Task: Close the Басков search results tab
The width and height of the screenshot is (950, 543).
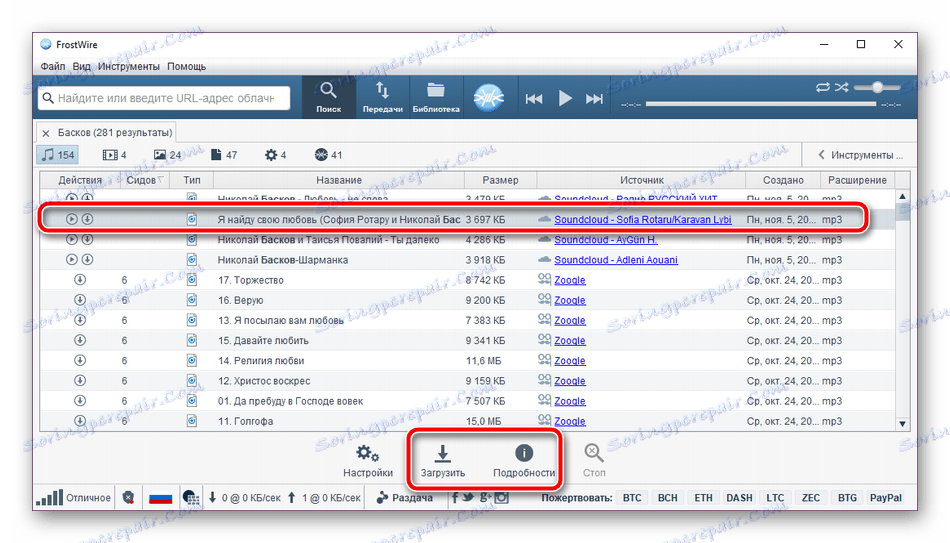Action: click(46, 133)
